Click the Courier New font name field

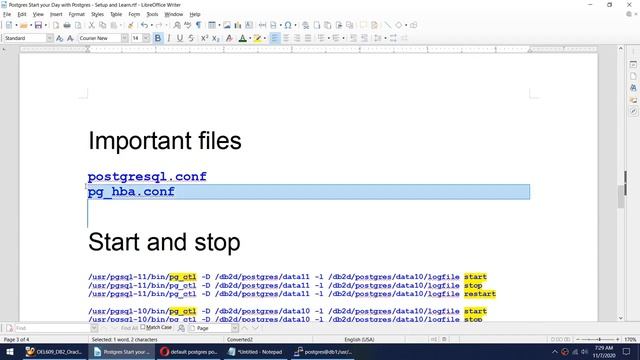tap(99, 38)
